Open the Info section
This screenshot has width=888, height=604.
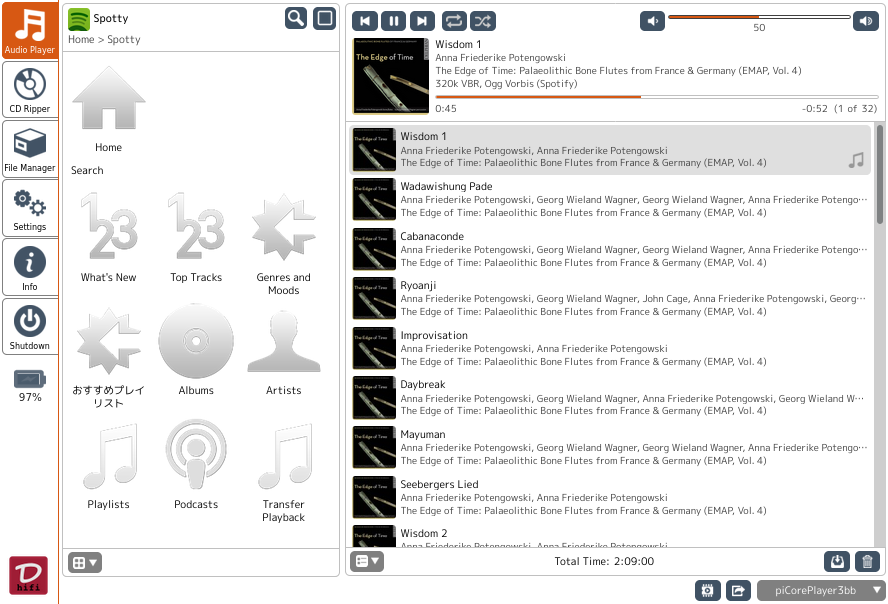29,267
